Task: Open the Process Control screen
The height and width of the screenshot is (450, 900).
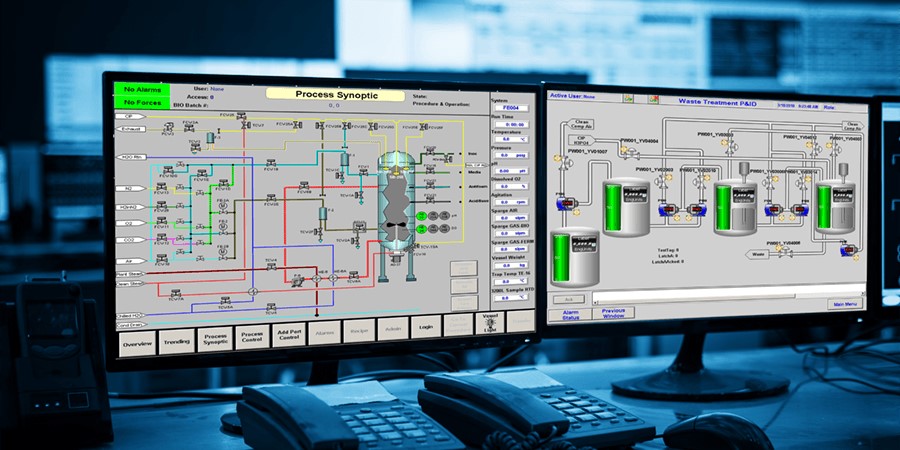Action: [252, 336]
